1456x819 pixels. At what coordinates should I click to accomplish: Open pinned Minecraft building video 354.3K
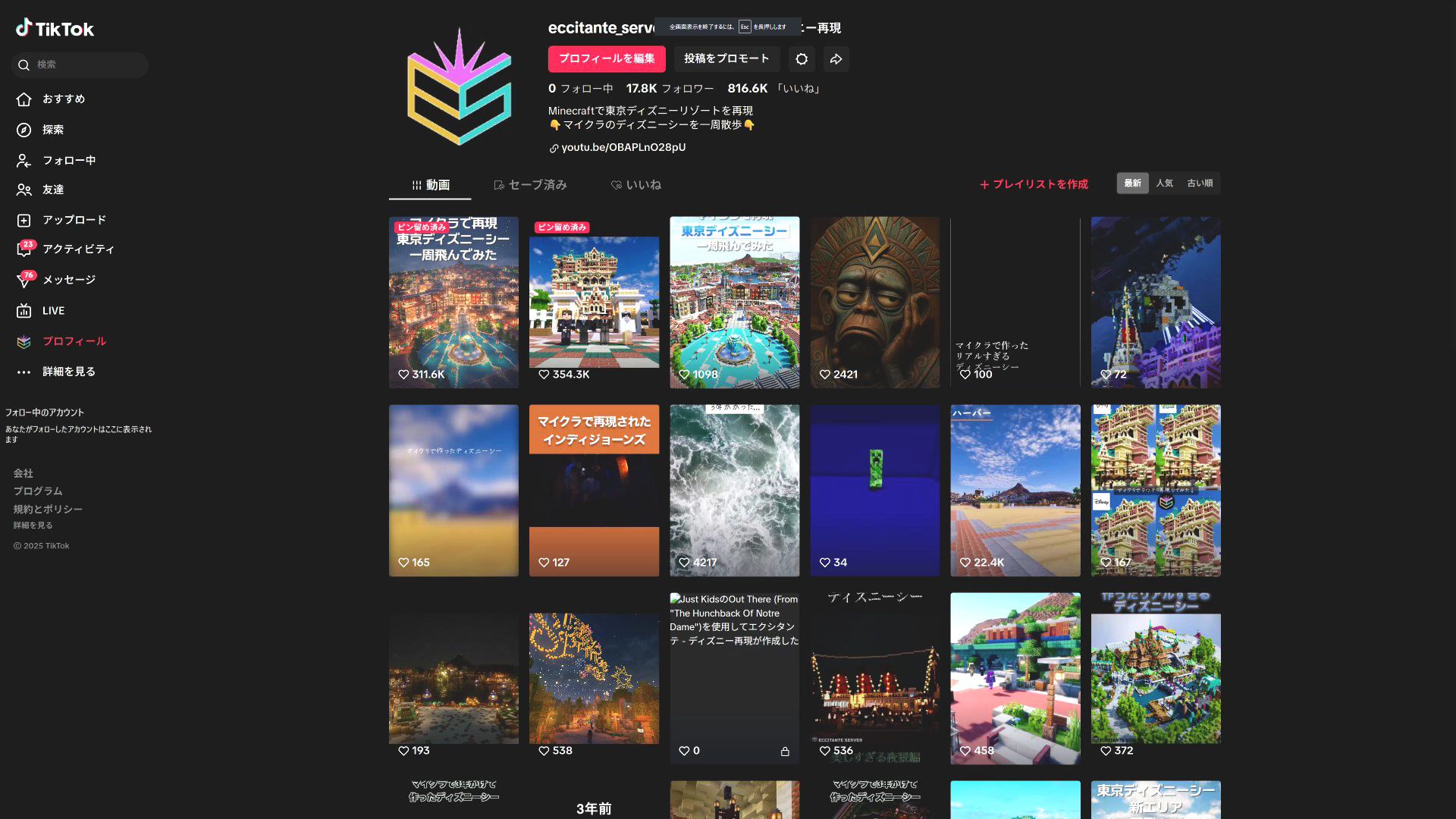(x=594, y=303)
